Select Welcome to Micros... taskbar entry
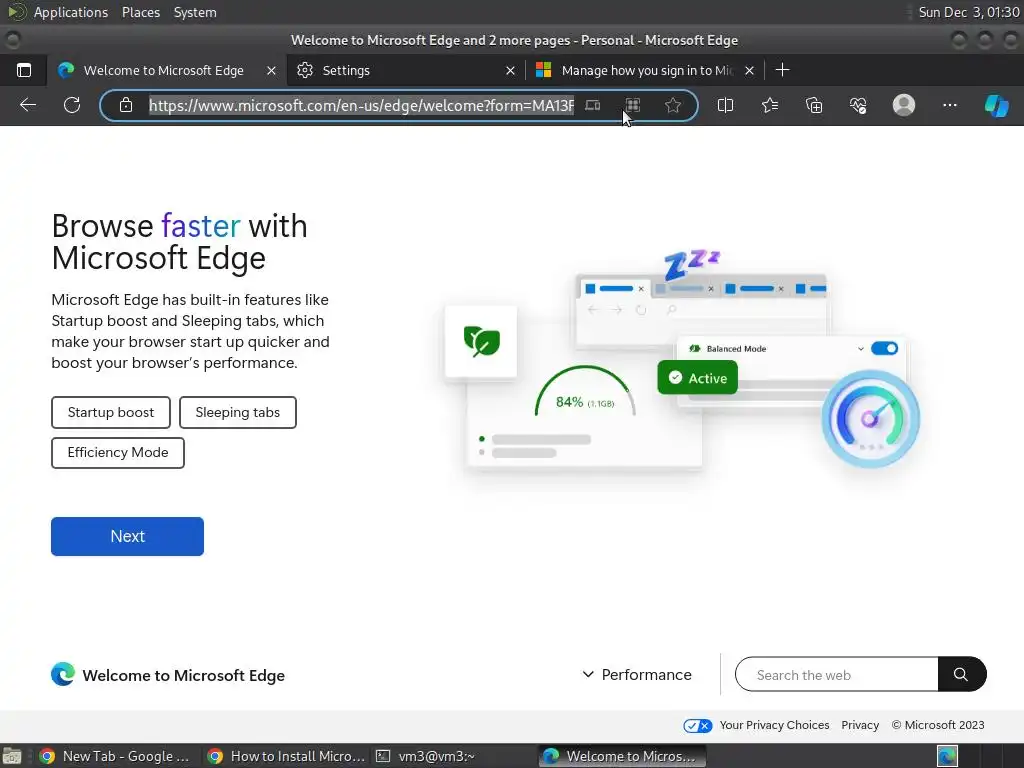The width and height of the screenshot is (1024, 768). point(622,756)
